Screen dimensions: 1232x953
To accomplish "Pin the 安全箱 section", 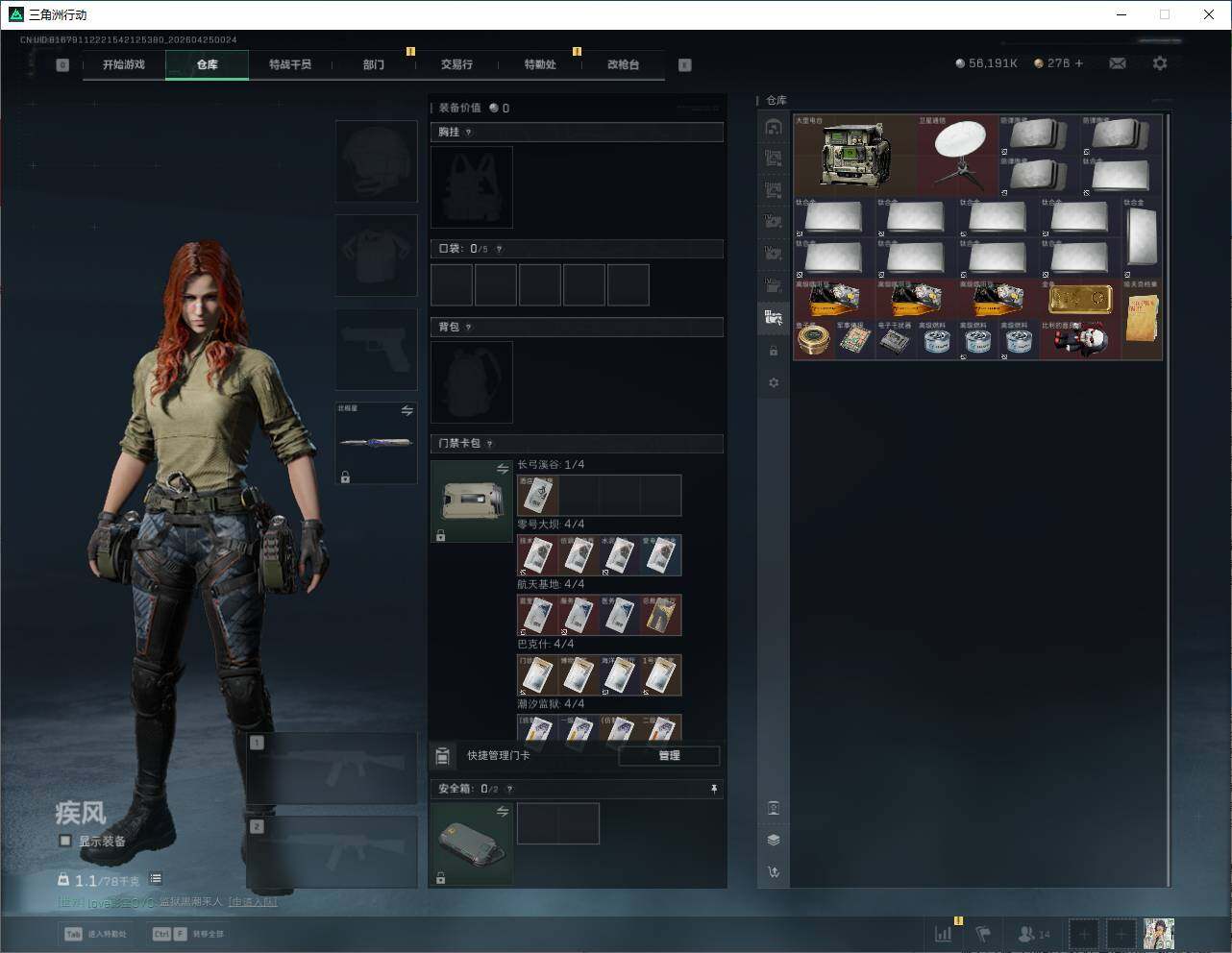I will pos(713,789).
